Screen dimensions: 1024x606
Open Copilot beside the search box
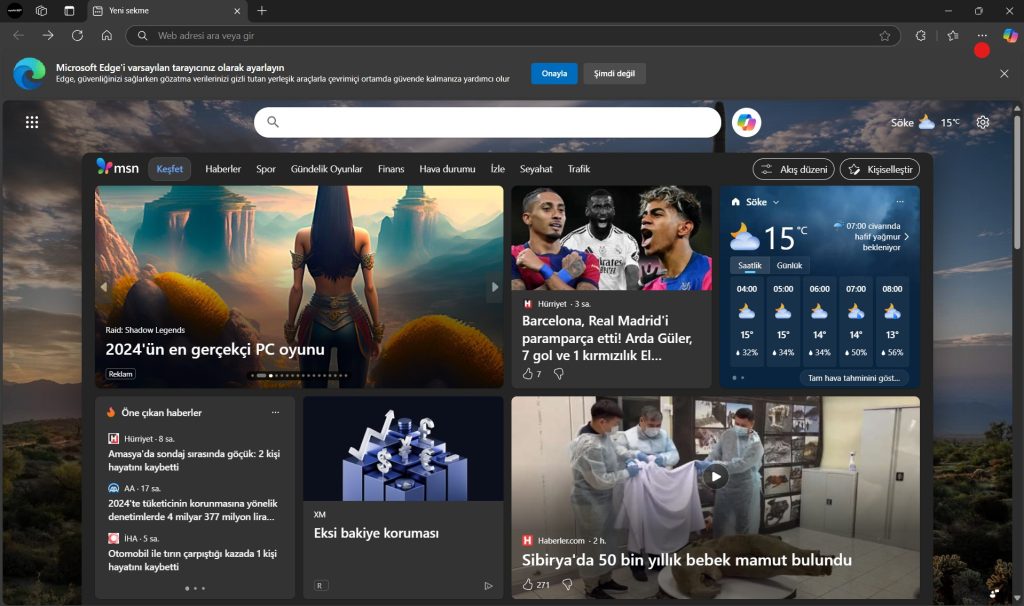[x=746, y=122]
